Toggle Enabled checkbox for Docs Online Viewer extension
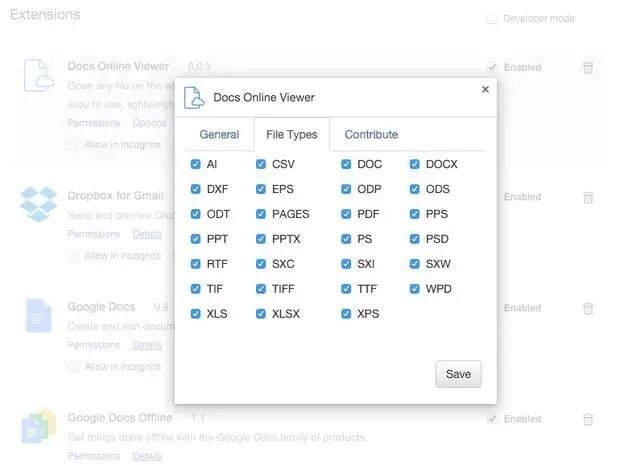 [491, 68]
